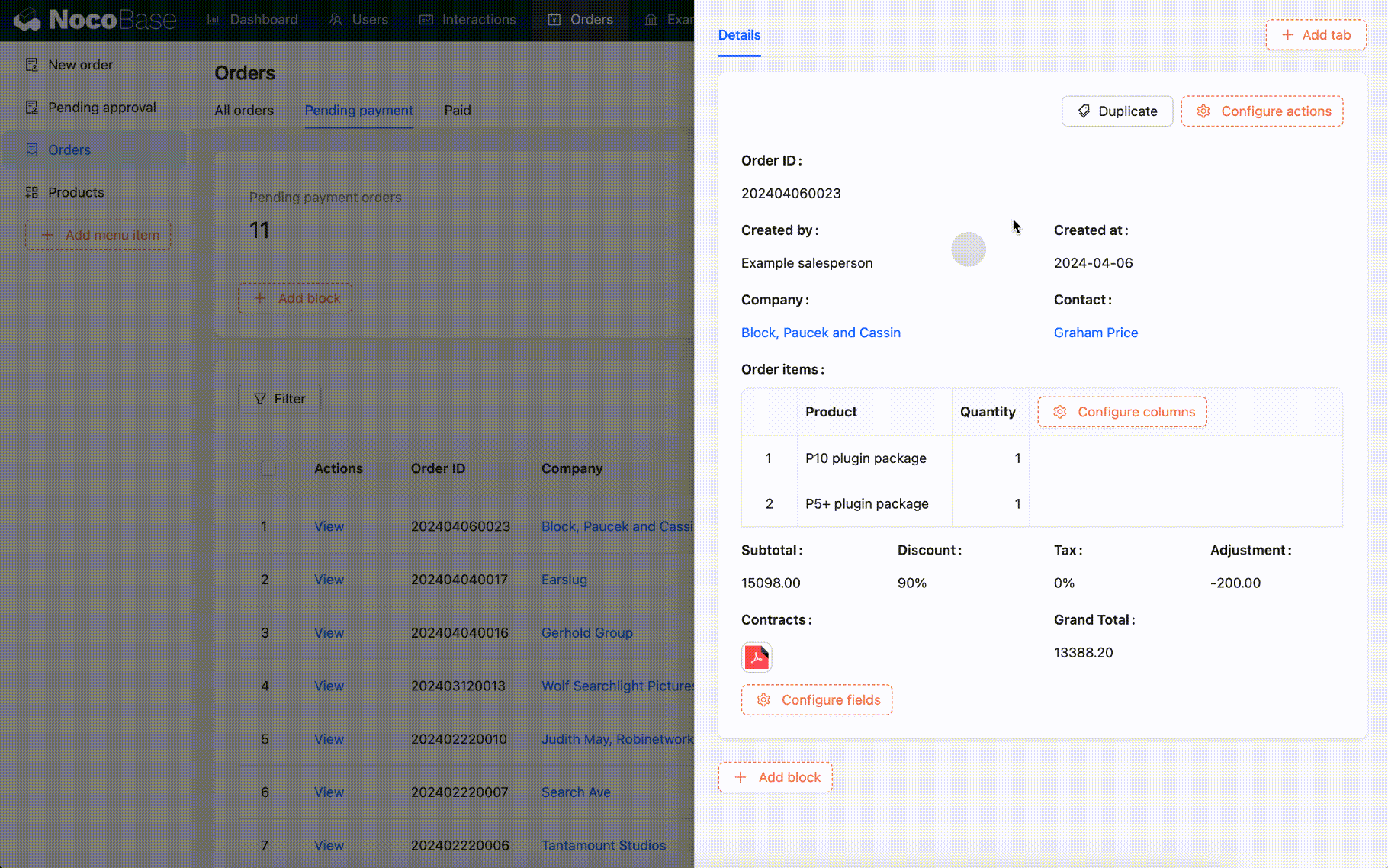
Task: Click the Duplicate tag icon
Action: [1084, 111]
